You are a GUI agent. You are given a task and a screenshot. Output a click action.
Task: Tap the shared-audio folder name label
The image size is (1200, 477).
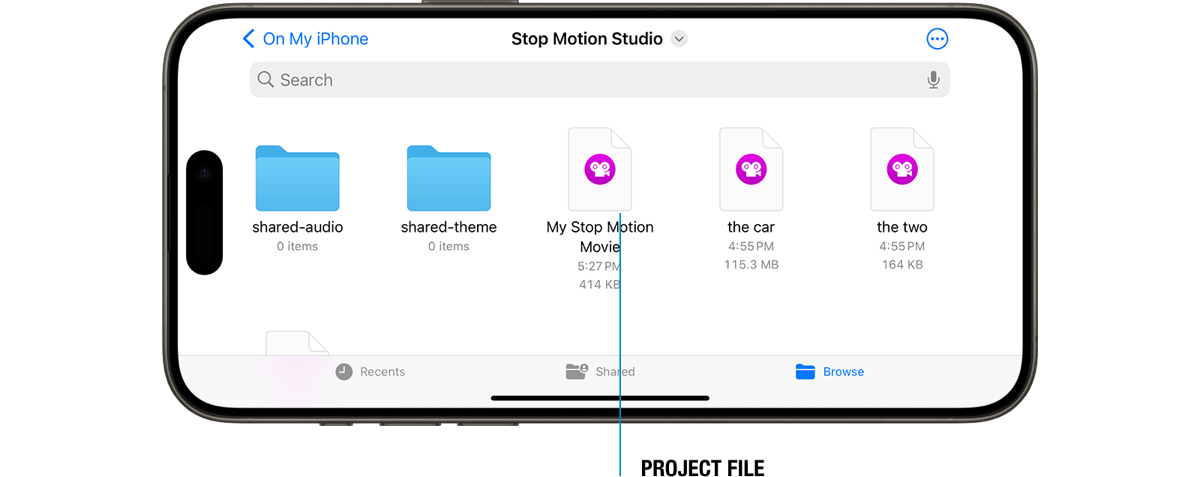point(297,227)
